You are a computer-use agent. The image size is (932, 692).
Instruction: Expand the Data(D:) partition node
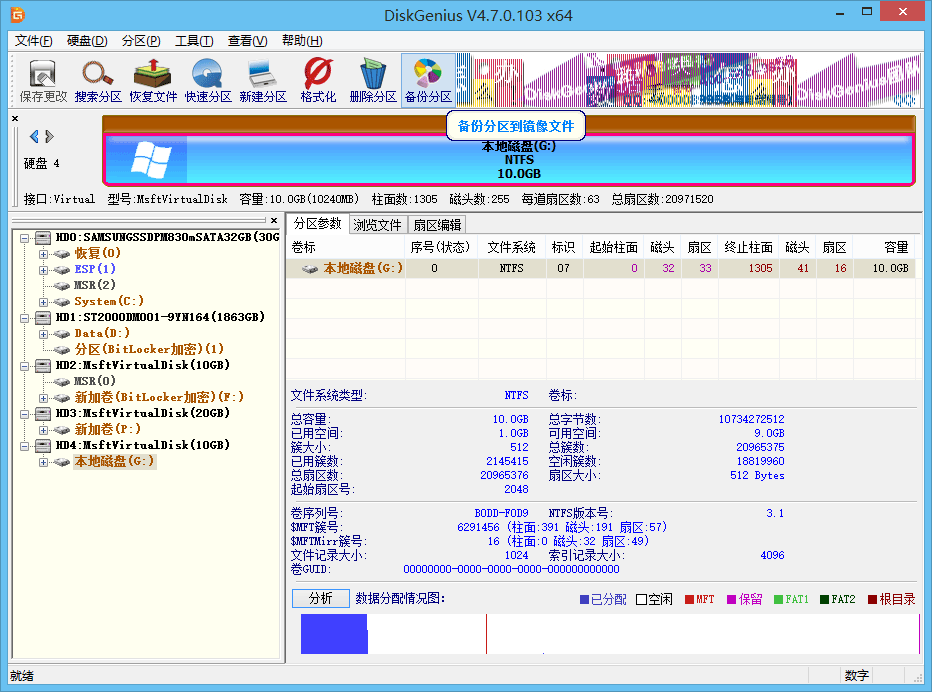[x=43, y=334]
